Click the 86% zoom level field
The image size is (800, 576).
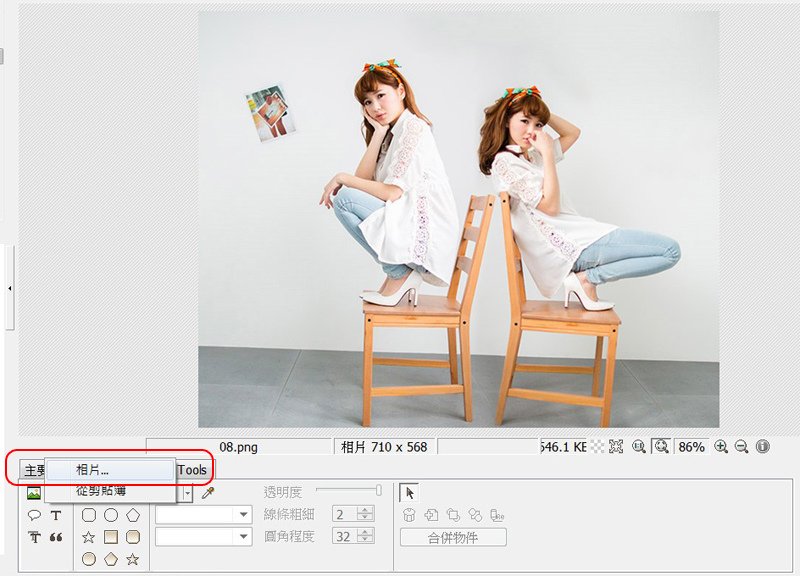point(692,447)
